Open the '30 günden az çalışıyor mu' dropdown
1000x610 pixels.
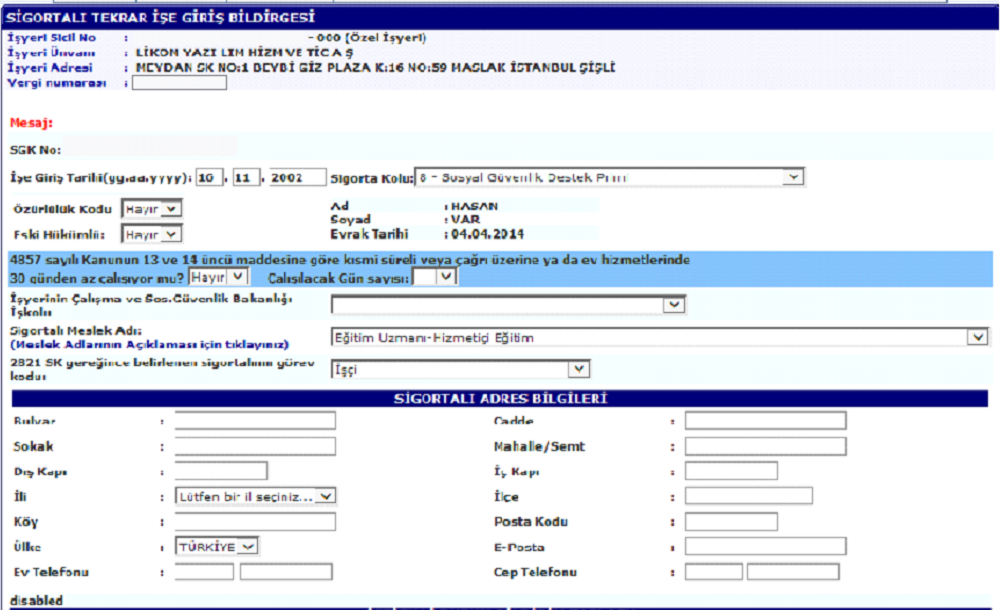click(219, 277)
